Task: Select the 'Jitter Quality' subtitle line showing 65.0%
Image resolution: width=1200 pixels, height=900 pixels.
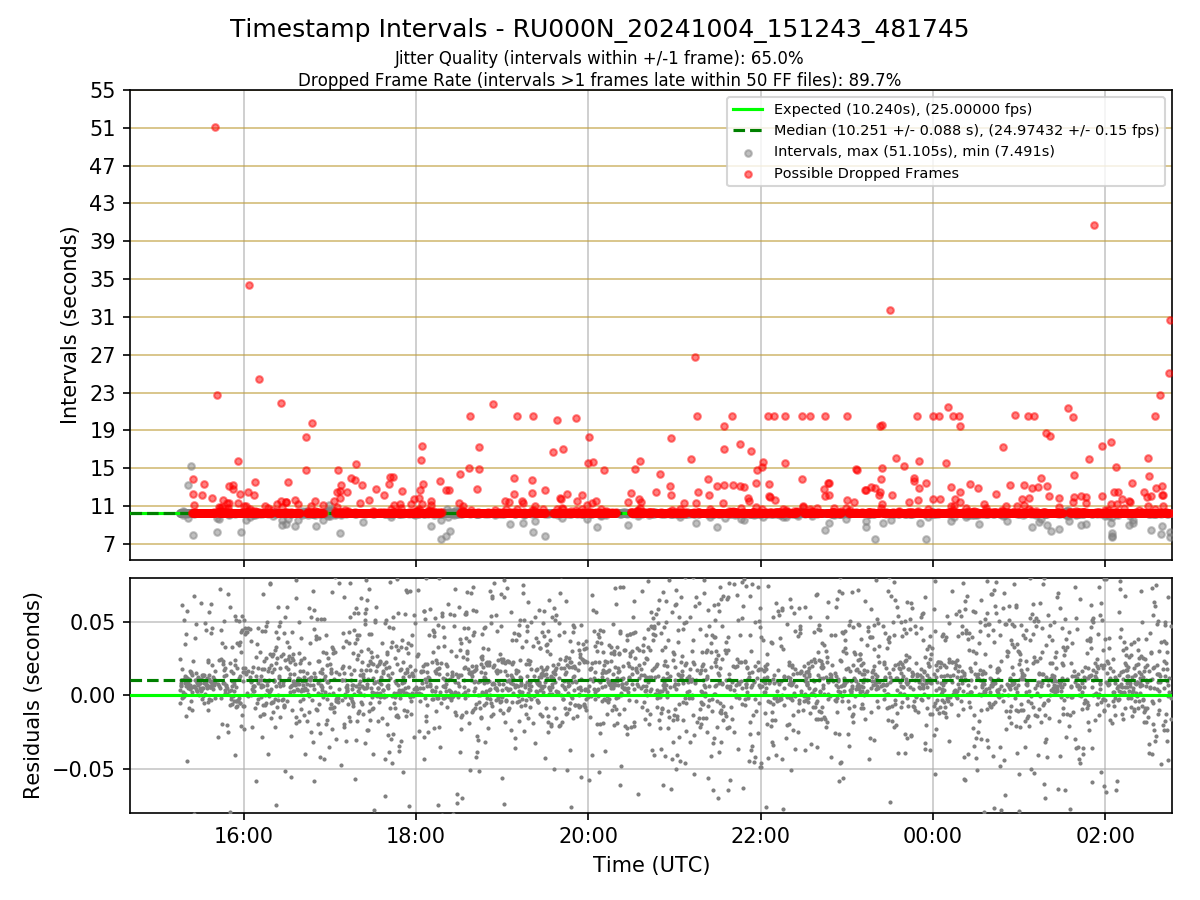Action: tap(599, 58)
